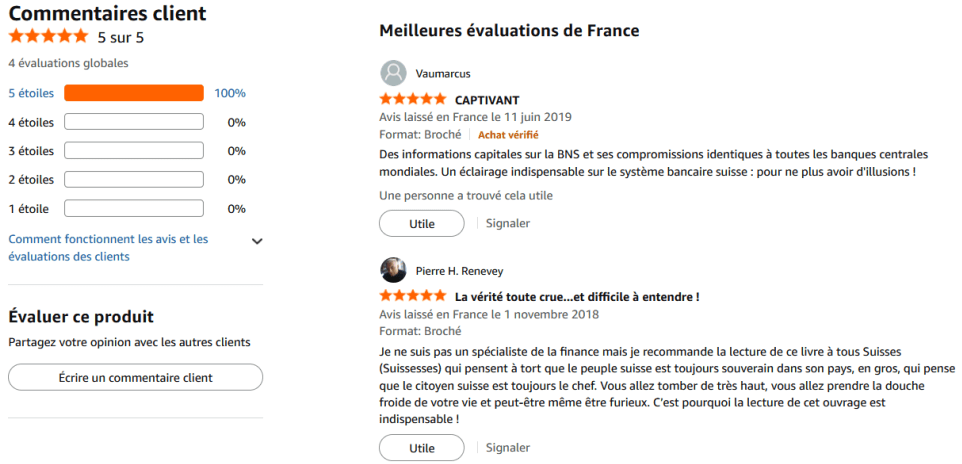This screenshot has height=464, width=962.
Task: Open 'Comment fonctionnent les avis' link
Action: coord(108,248)
